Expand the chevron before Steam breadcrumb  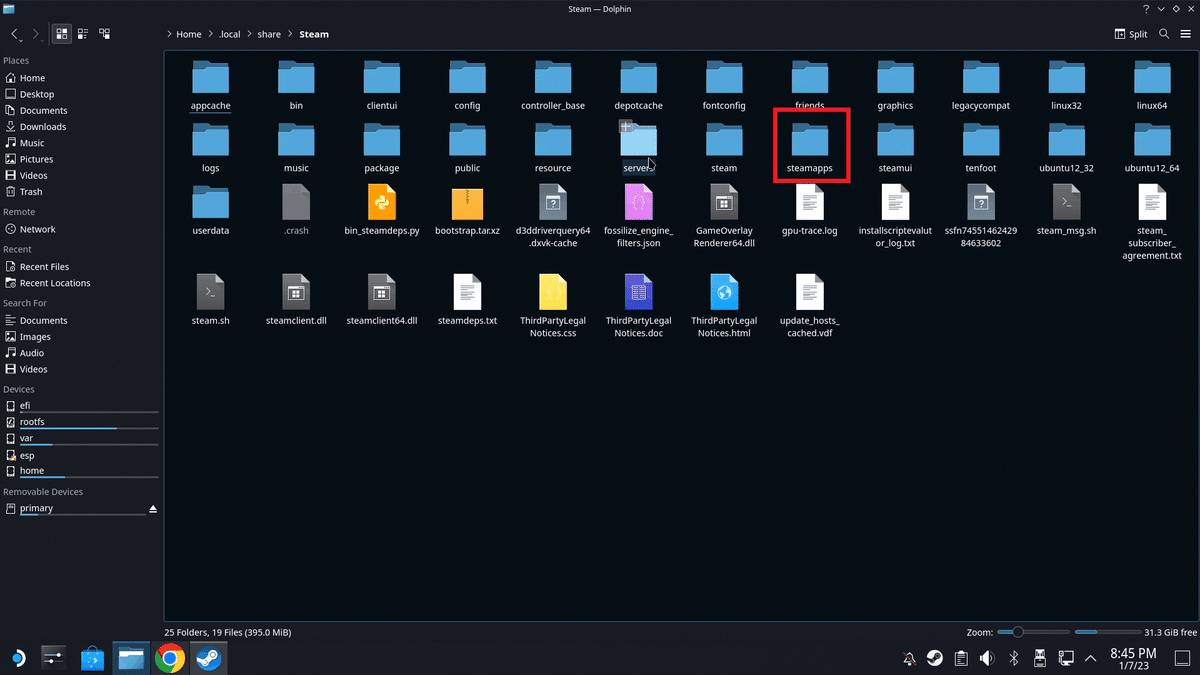[291, 34]
